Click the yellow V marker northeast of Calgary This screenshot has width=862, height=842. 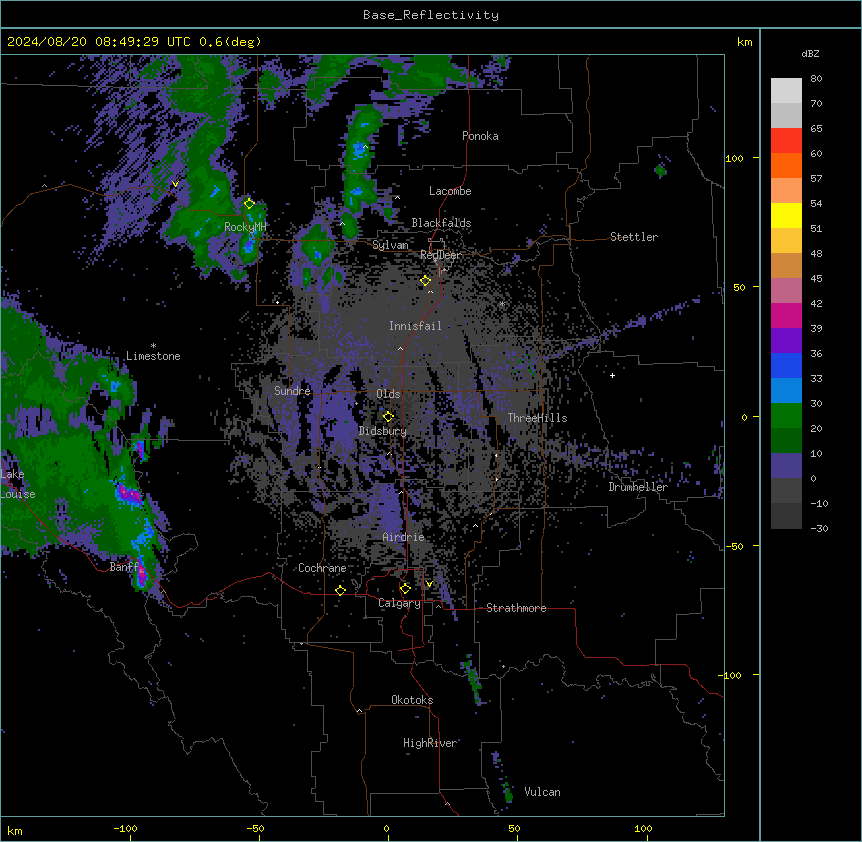pos(429,584)
